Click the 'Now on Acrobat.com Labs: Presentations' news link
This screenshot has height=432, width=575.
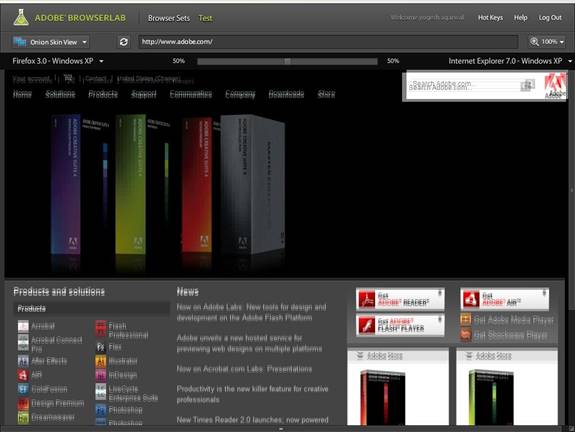click(244, 369)
